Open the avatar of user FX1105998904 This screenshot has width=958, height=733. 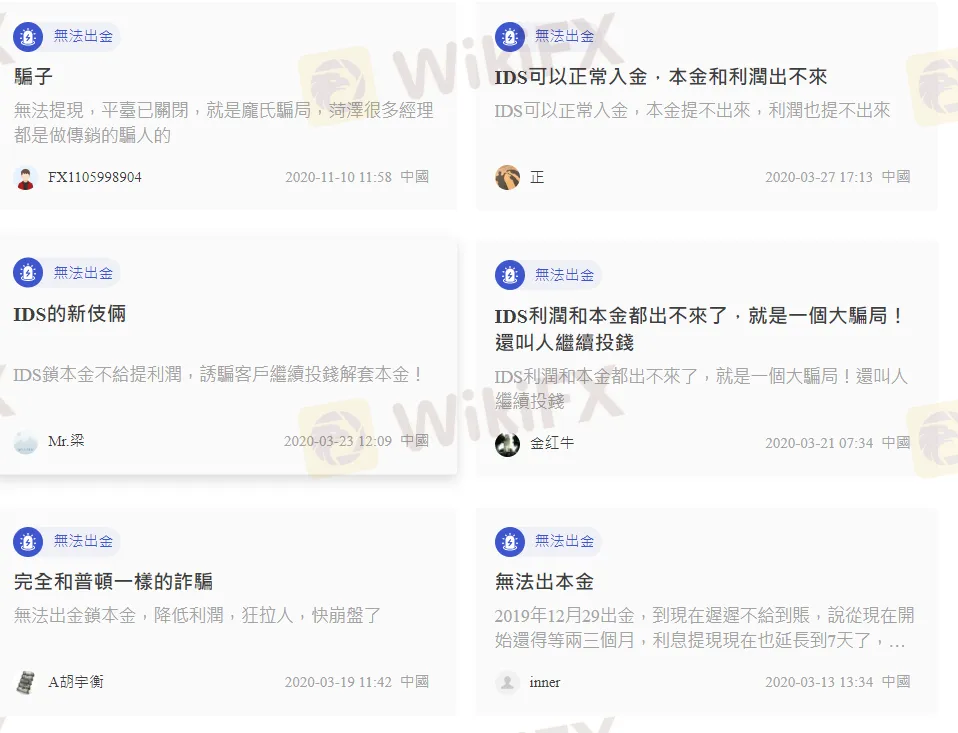click(x=26, y=178)
